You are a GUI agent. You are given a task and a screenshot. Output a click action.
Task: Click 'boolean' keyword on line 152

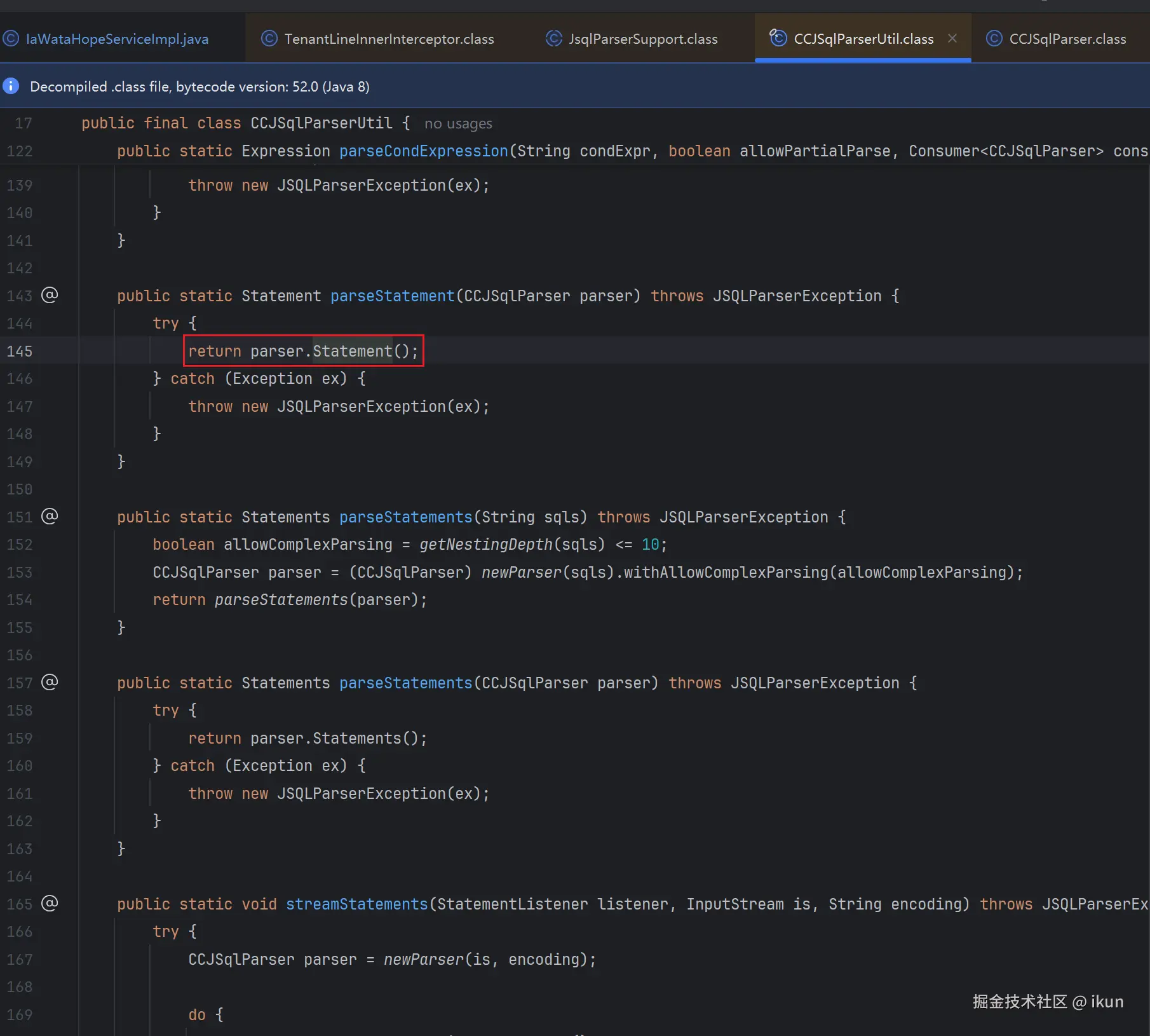pos(184,544)
